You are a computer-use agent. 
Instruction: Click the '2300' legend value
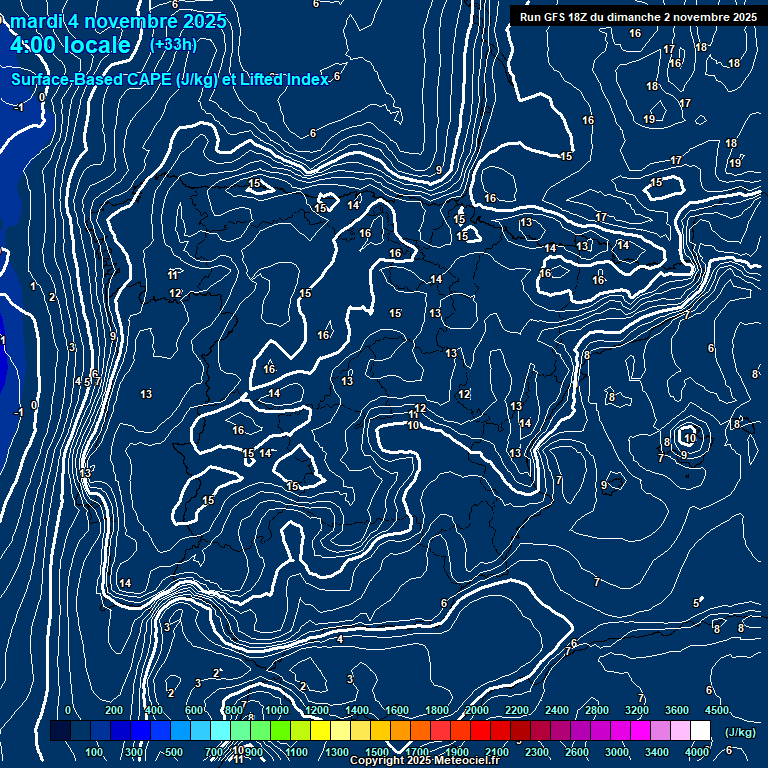[x=537, y=752]
